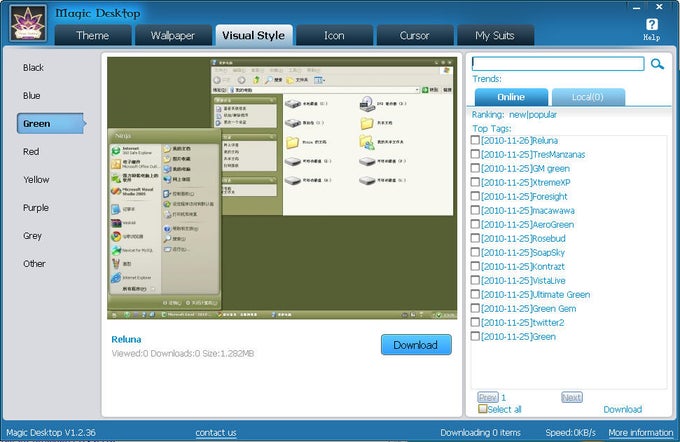The height and width of the screenshot is (442, 680).
Task: Choose the Yellow color category
Action: (x=36, y=180)
